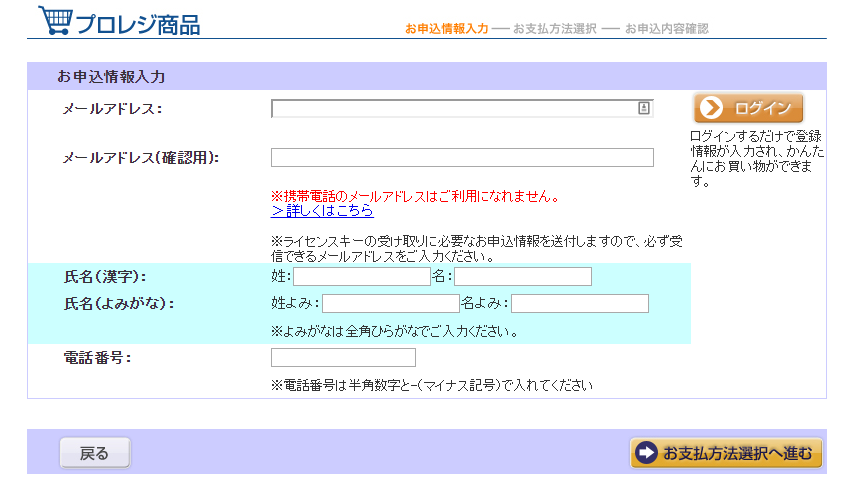Click the red 携帯電話のメールアドレス warning text
The width and height of the screenshot is (843, 494).
tap(415, 196)
